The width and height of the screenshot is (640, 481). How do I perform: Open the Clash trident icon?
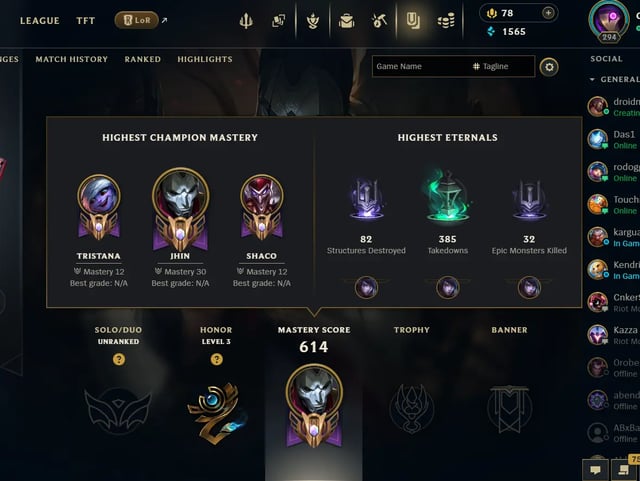(246, 21)
